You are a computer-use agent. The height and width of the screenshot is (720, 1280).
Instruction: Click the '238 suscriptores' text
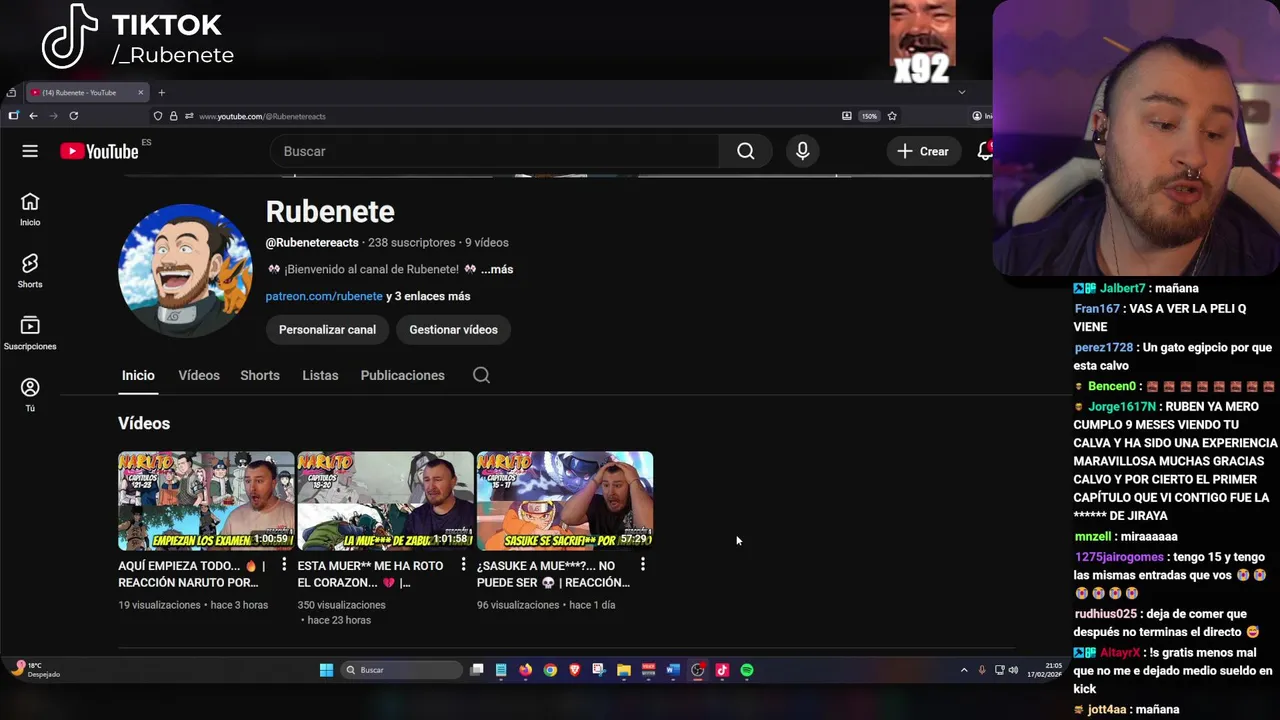(411, 243)
